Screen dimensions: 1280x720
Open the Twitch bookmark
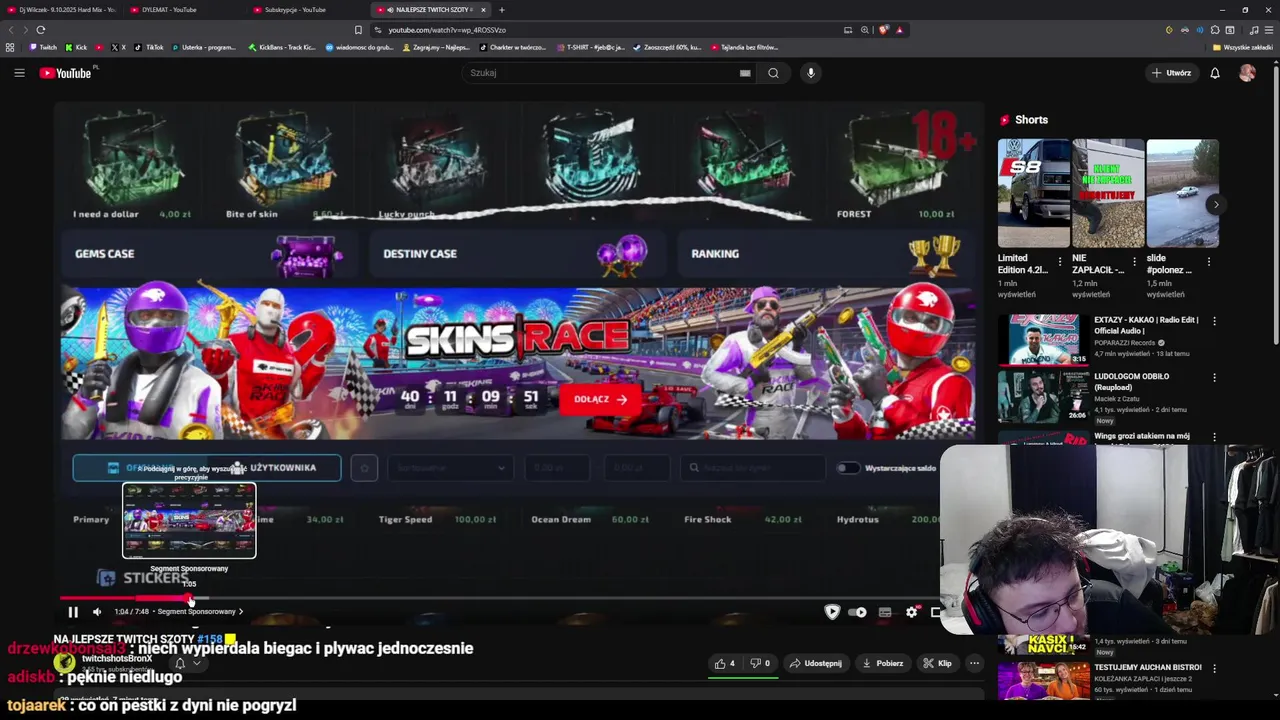point(43,47)
